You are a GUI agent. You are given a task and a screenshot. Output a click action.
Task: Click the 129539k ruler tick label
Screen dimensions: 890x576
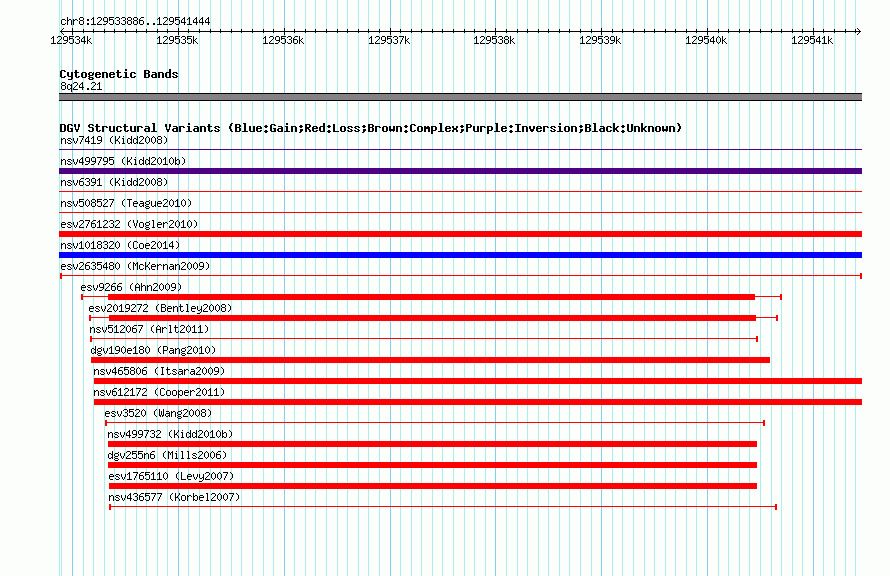[601, 40]
